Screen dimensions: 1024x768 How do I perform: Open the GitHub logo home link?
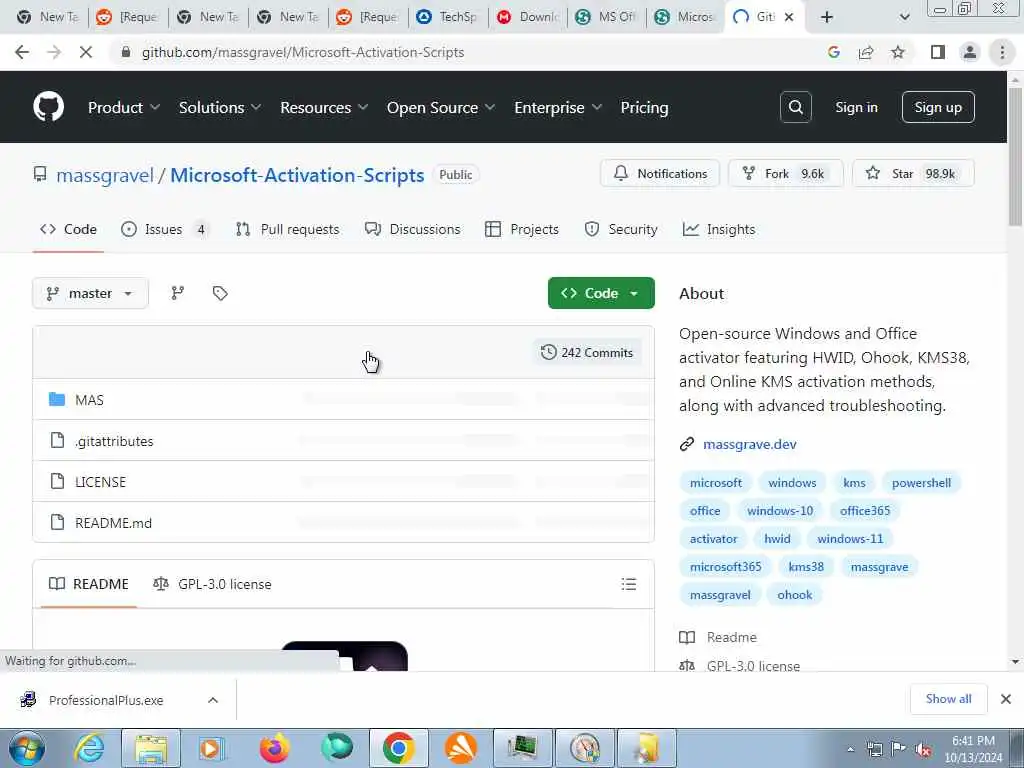[48, 107]
